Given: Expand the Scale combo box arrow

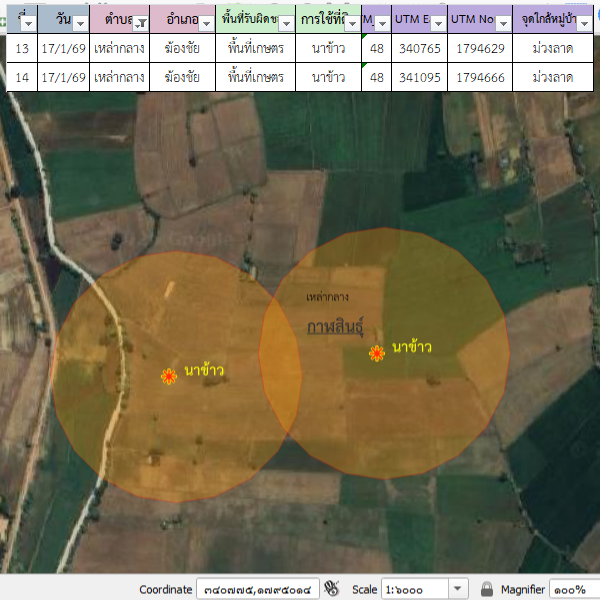Looking at the screenshot, I should pos(458,589).
